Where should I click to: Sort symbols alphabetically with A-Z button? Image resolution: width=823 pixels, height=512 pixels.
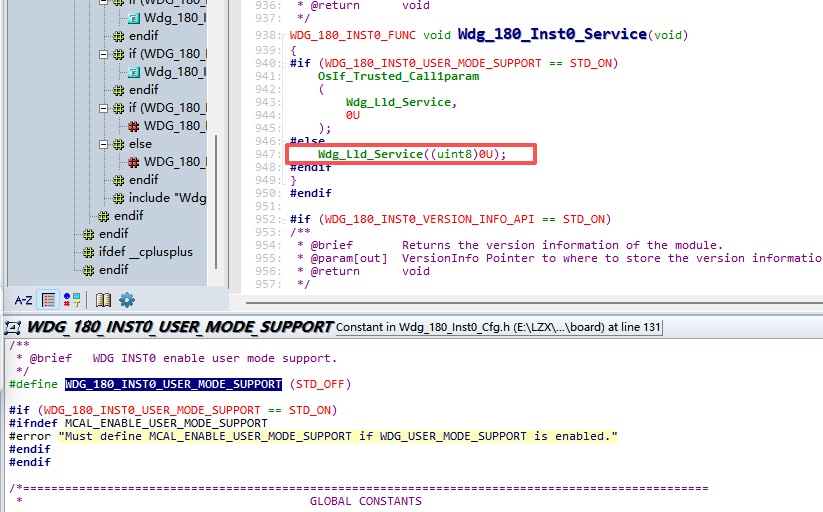click(x=23, y=300)
